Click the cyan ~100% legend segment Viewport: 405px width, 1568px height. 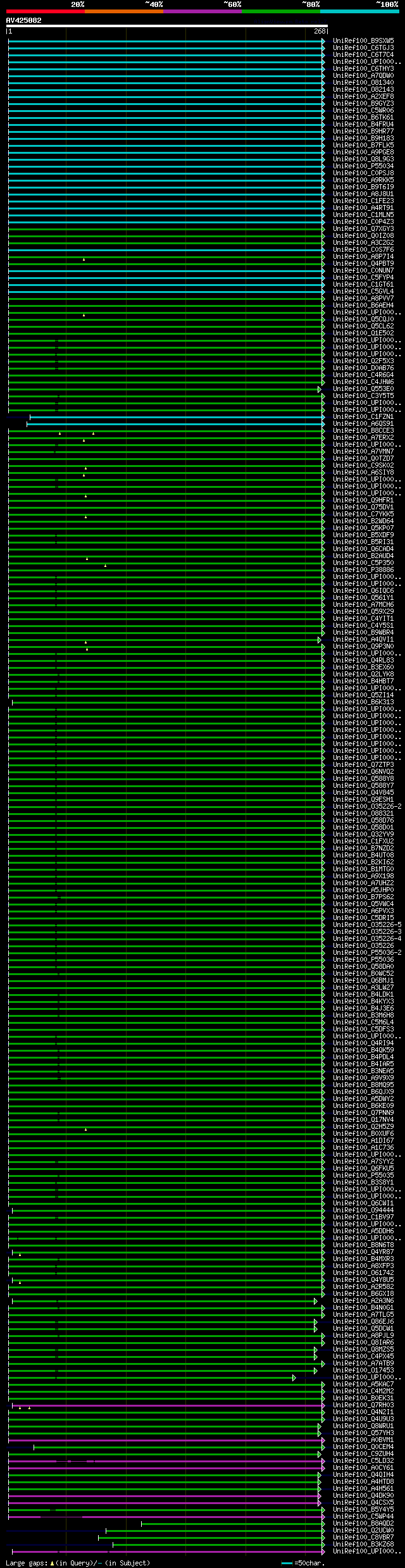pos(359,11)
